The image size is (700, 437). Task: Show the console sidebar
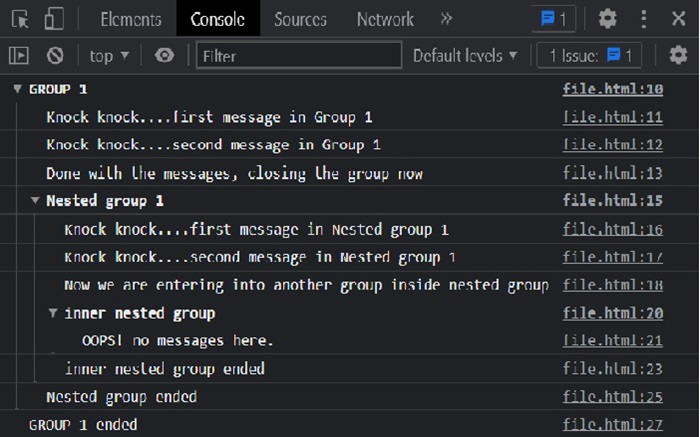click(19, 56)
